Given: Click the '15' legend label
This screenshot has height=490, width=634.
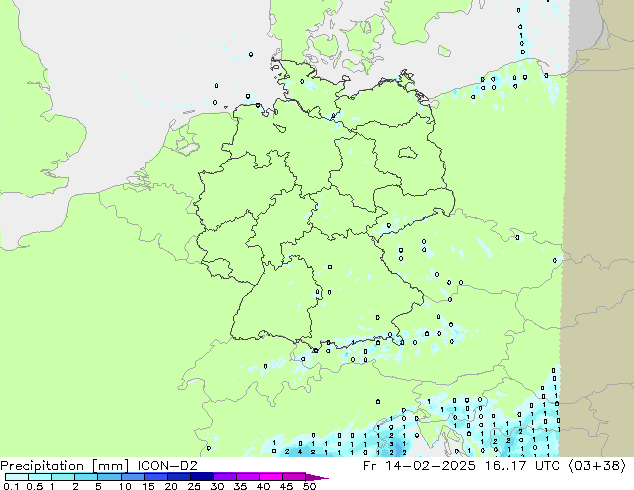Looking at the screenshot, I should click(148, 486).
